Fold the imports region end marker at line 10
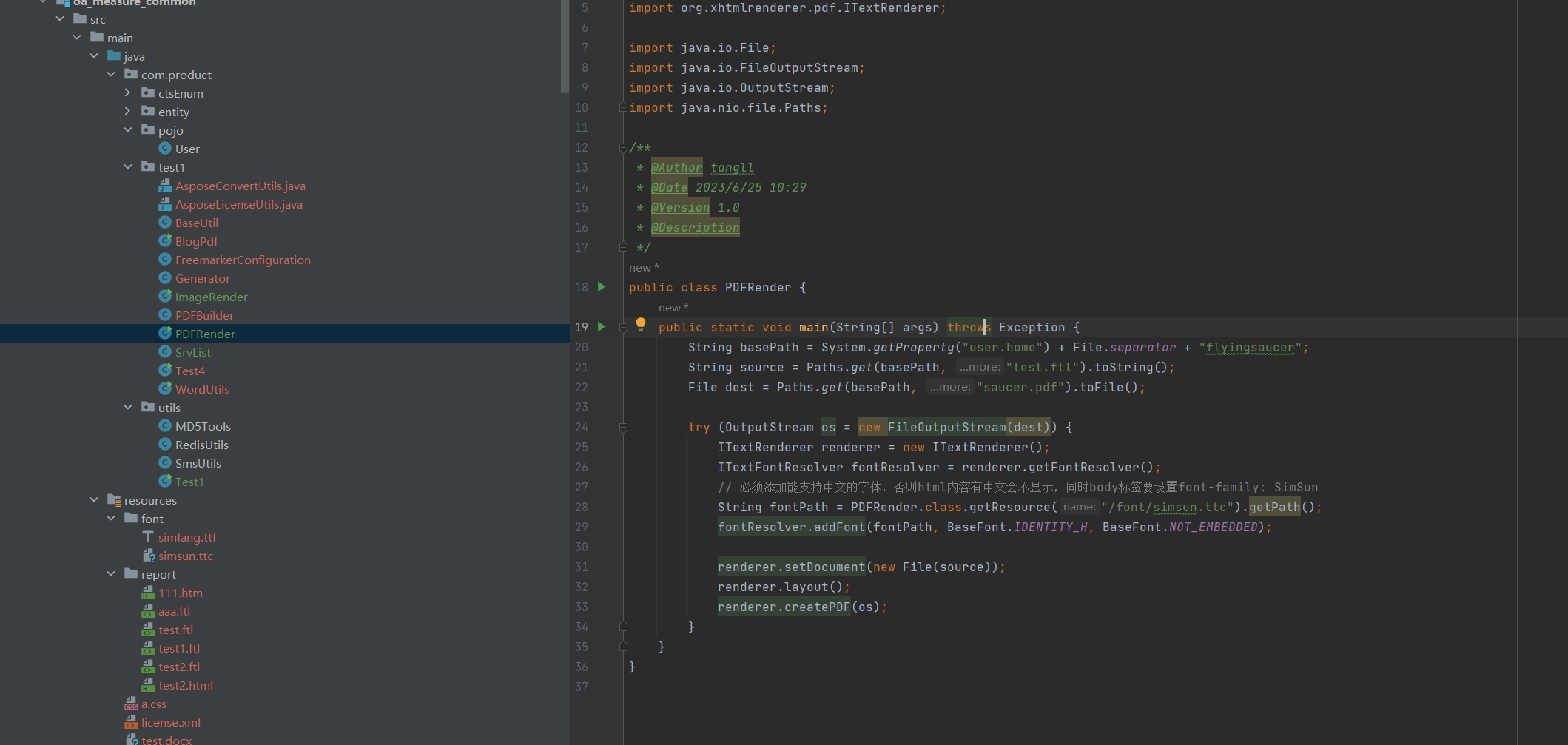Screen dimensions: 1568x745 623,108
